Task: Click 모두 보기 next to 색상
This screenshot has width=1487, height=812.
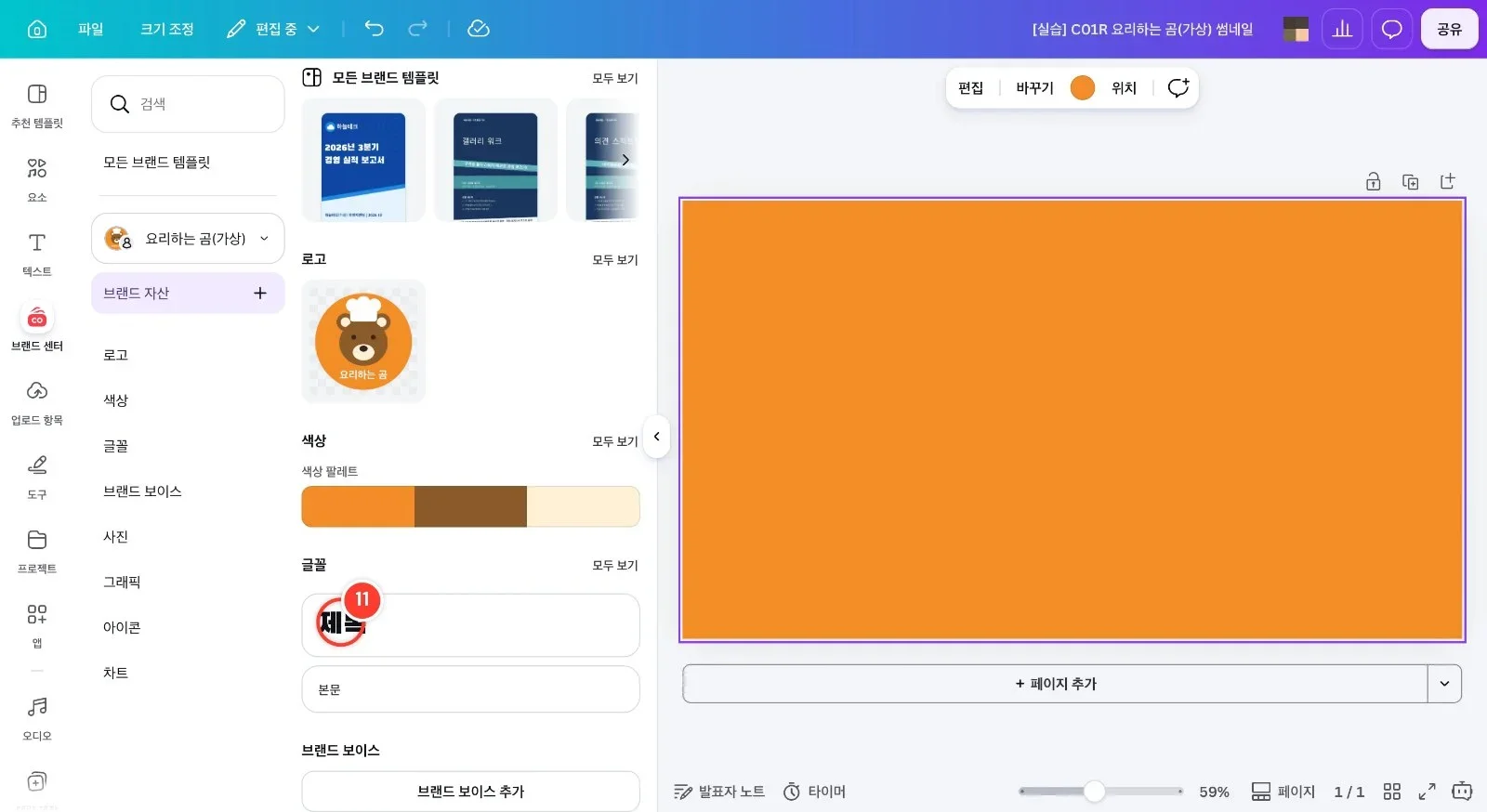Action: pyautogui.click(x=615, y=441)
